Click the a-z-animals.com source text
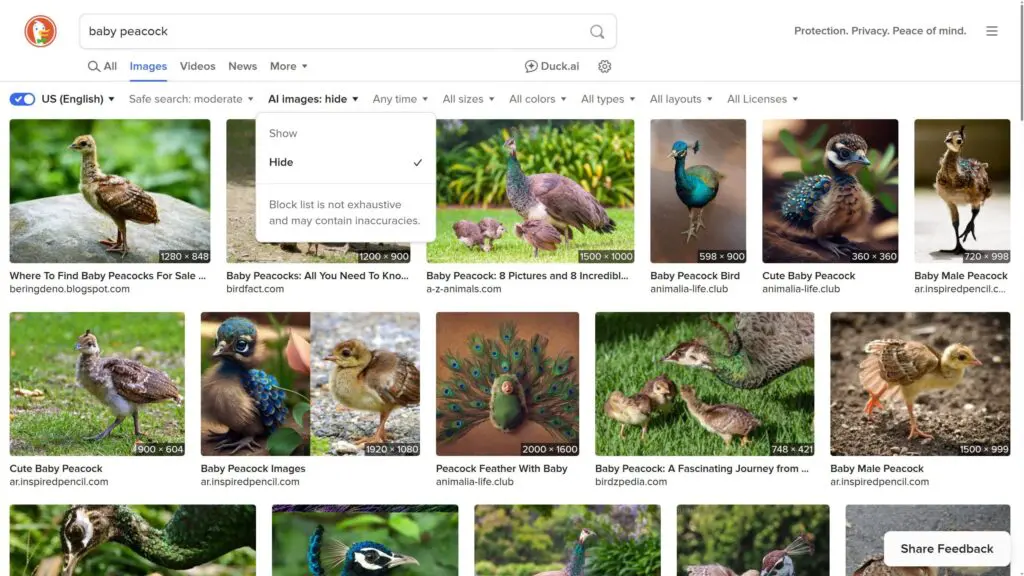Screen dimensions: 1024x576 (464, 289)
